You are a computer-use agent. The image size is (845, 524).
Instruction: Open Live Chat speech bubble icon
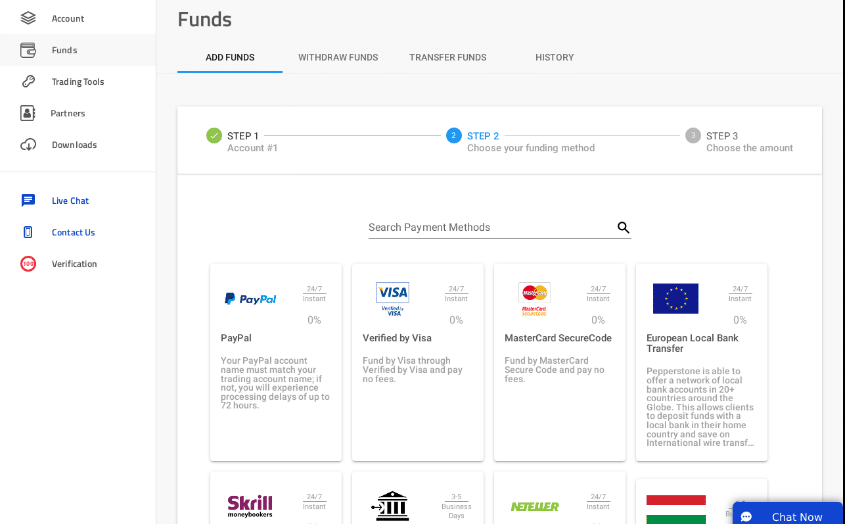click(x=28, y=201)
